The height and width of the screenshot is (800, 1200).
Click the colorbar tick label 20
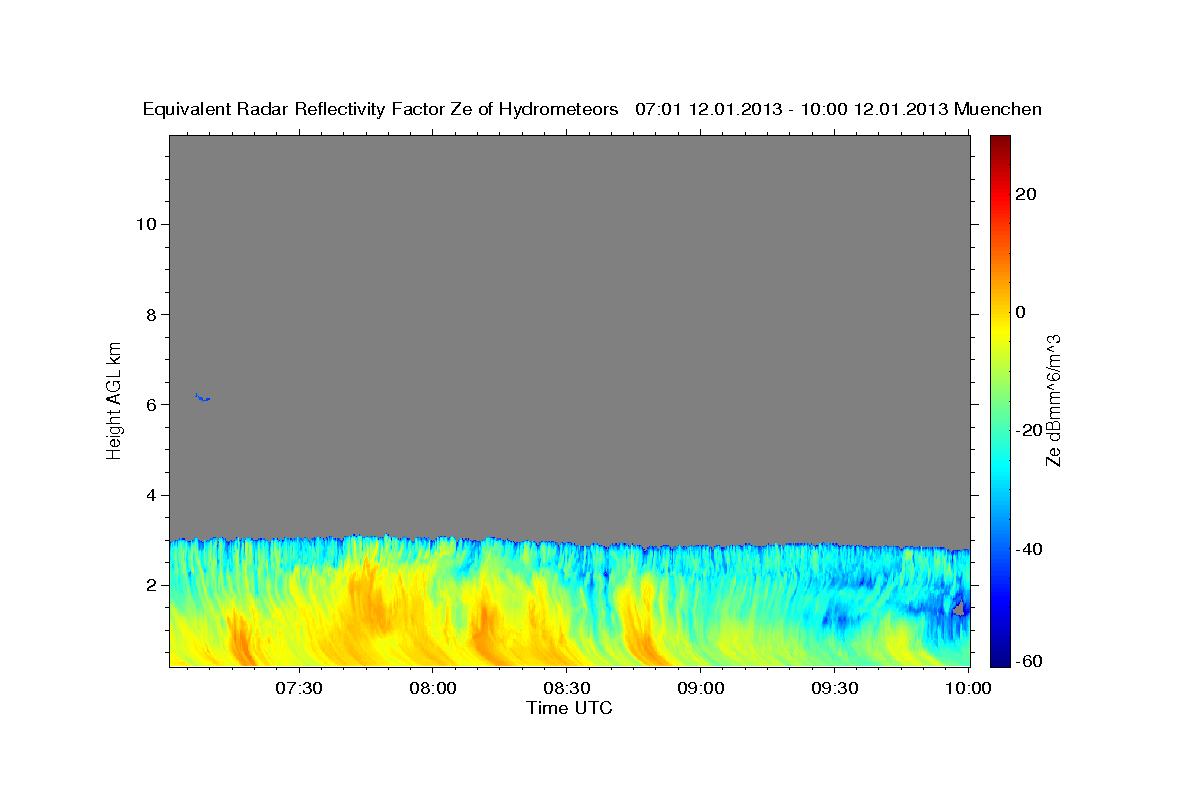(x=1028, y=194)
